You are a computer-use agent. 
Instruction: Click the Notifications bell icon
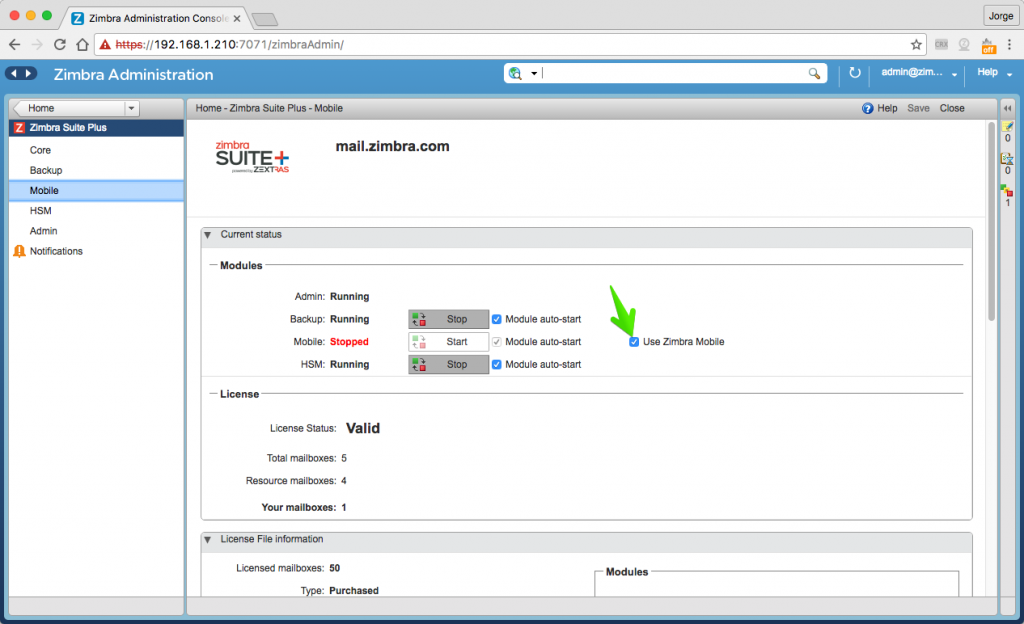click(20, 251)
